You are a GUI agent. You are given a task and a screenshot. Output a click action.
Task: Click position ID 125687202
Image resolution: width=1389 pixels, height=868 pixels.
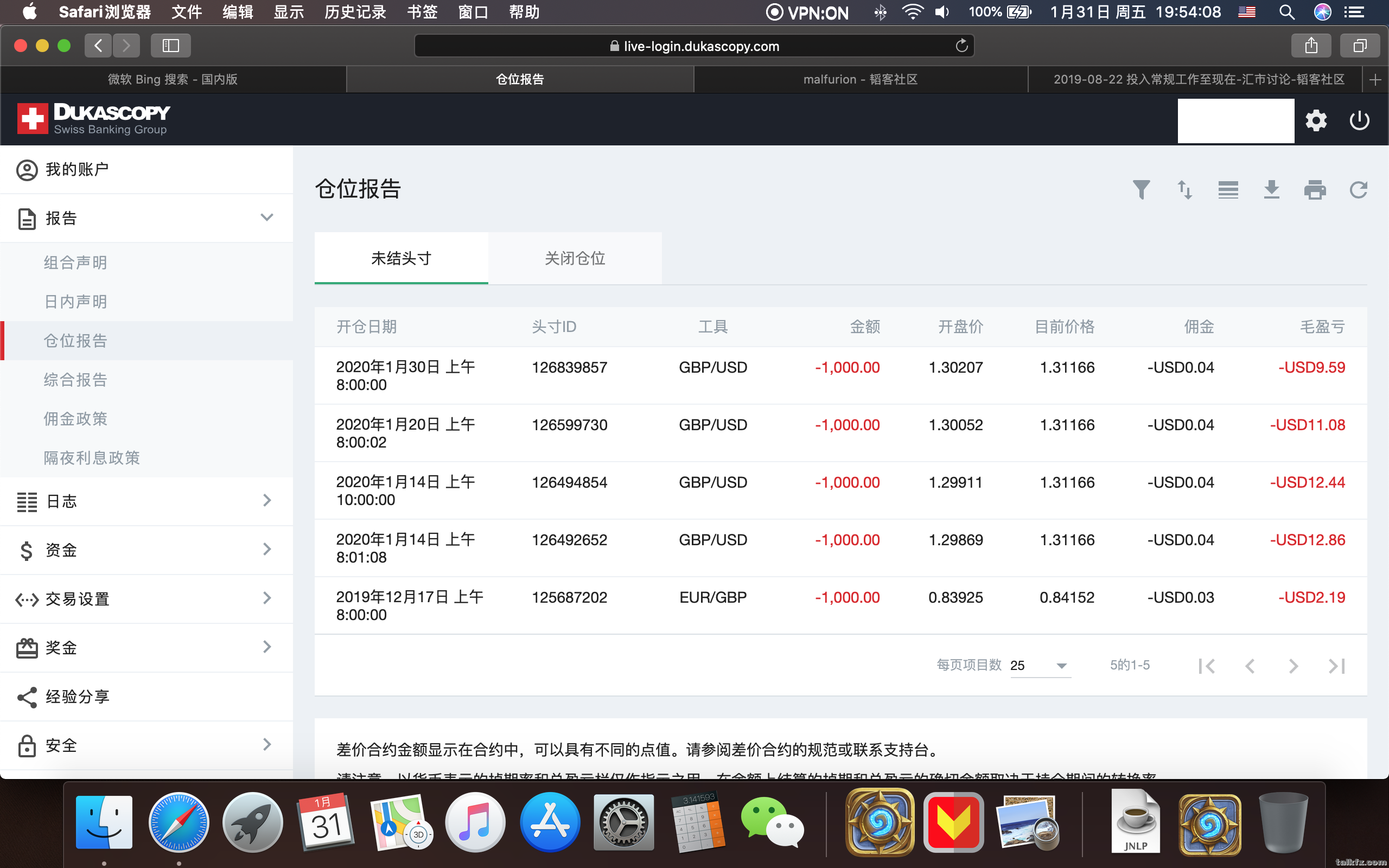[569, 597]
